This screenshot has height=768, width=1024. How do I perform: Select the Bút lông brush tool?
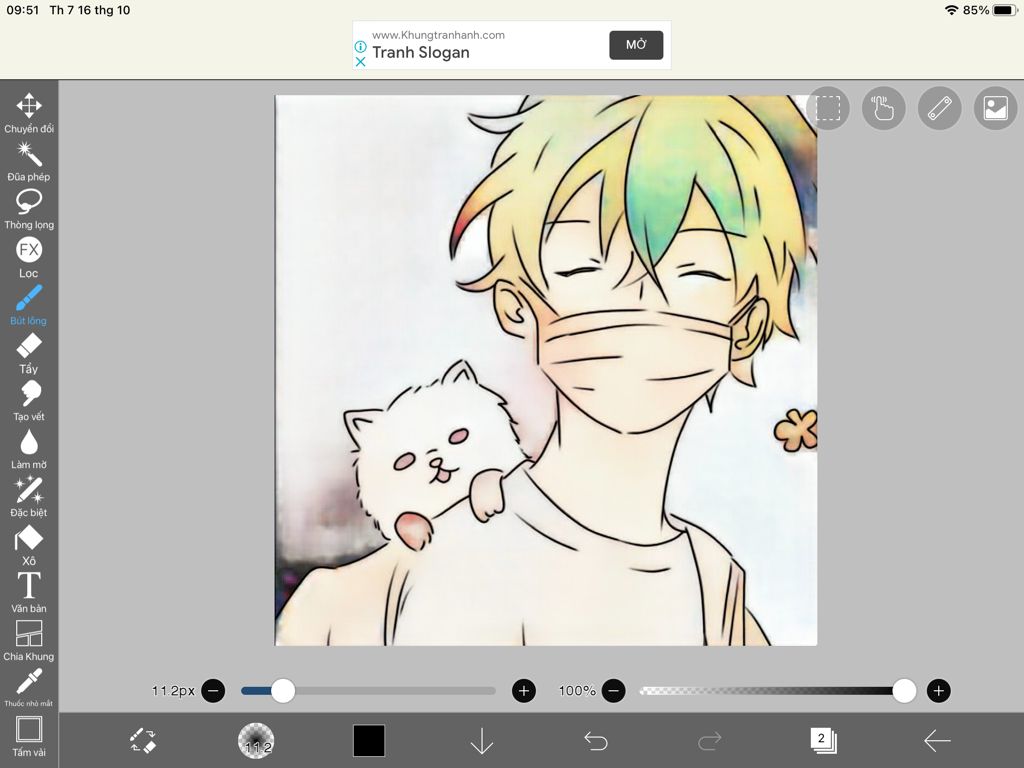tap(29, 305)
